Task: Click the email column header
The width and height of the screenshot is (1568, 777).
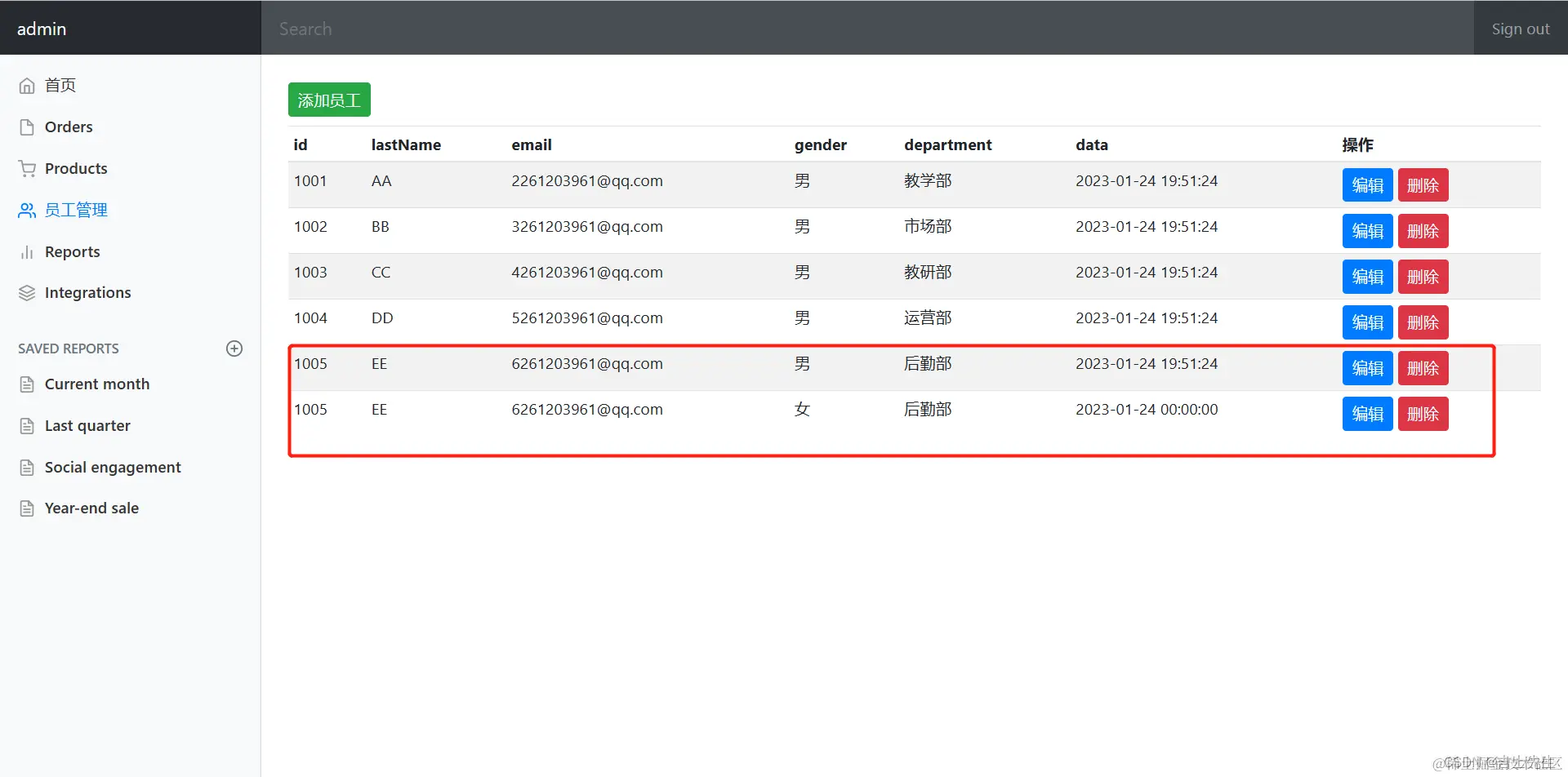Action: (532, 144)
